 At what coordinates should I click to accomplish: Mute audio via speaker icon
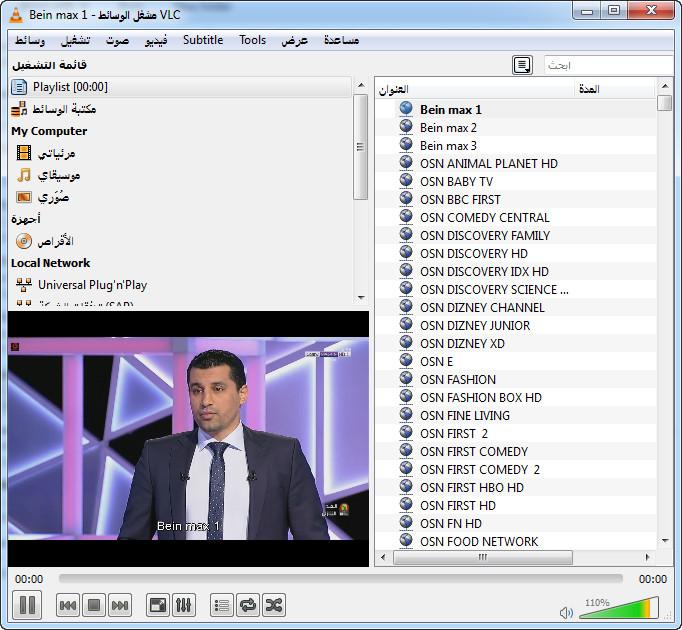coord(566,612)
